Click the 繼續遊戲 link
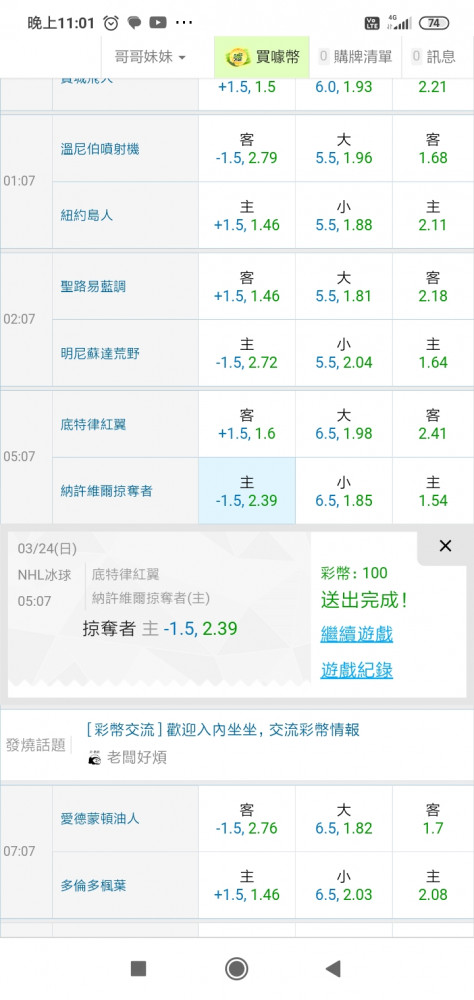The height and width of the screenshot is (1000, 474). (357, 635)
